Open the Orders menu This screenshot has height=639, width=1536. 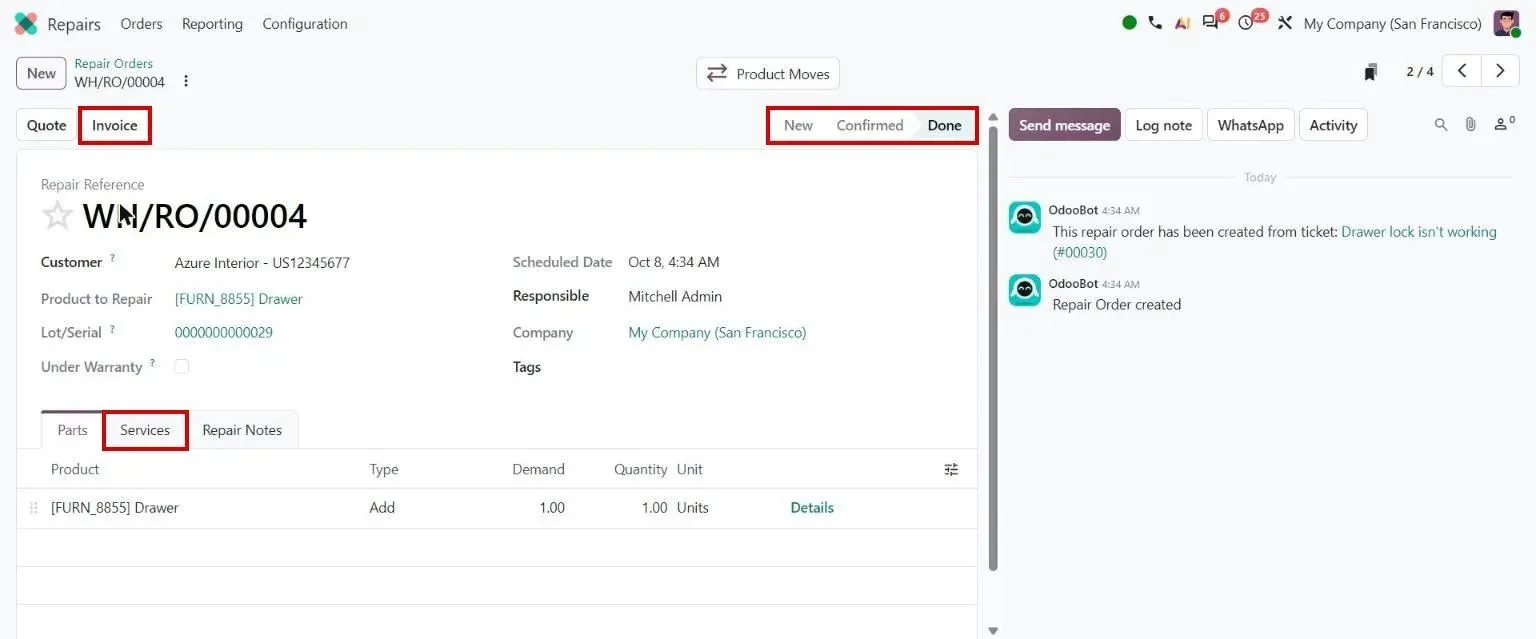point(141,24)
